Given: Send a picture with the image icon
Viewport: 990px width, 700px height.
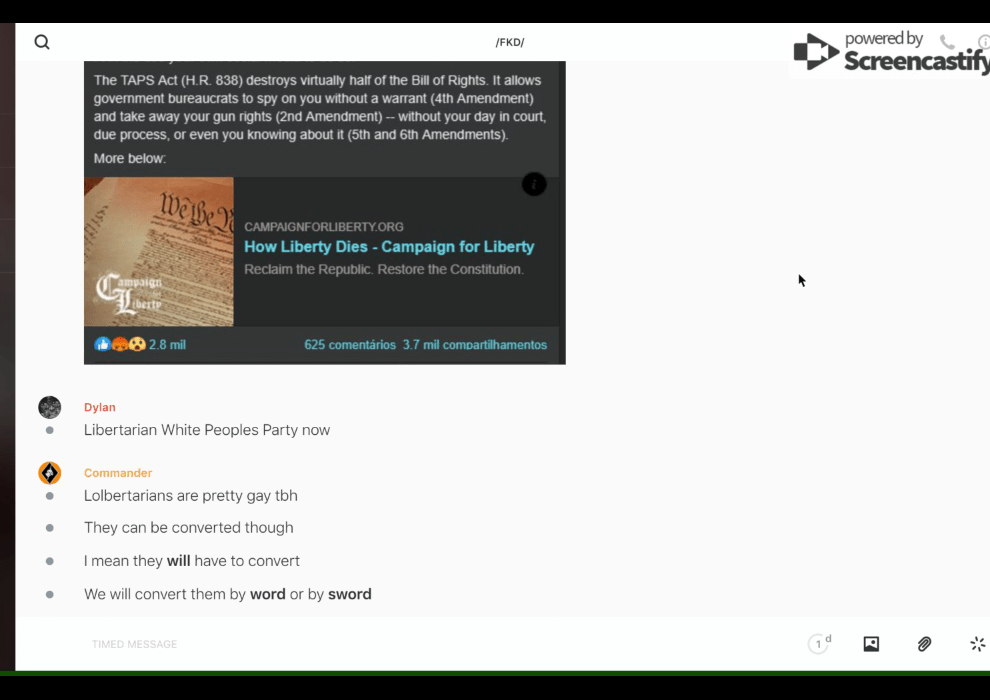Looking at the screenshot, I should click(871, 644).
